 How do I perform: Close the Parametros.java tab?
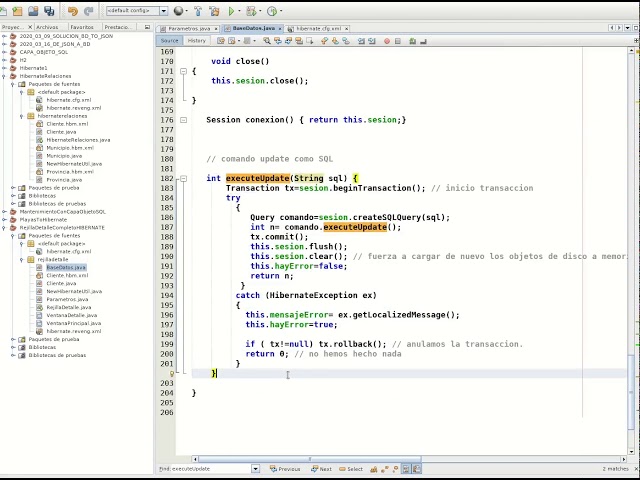216,29
